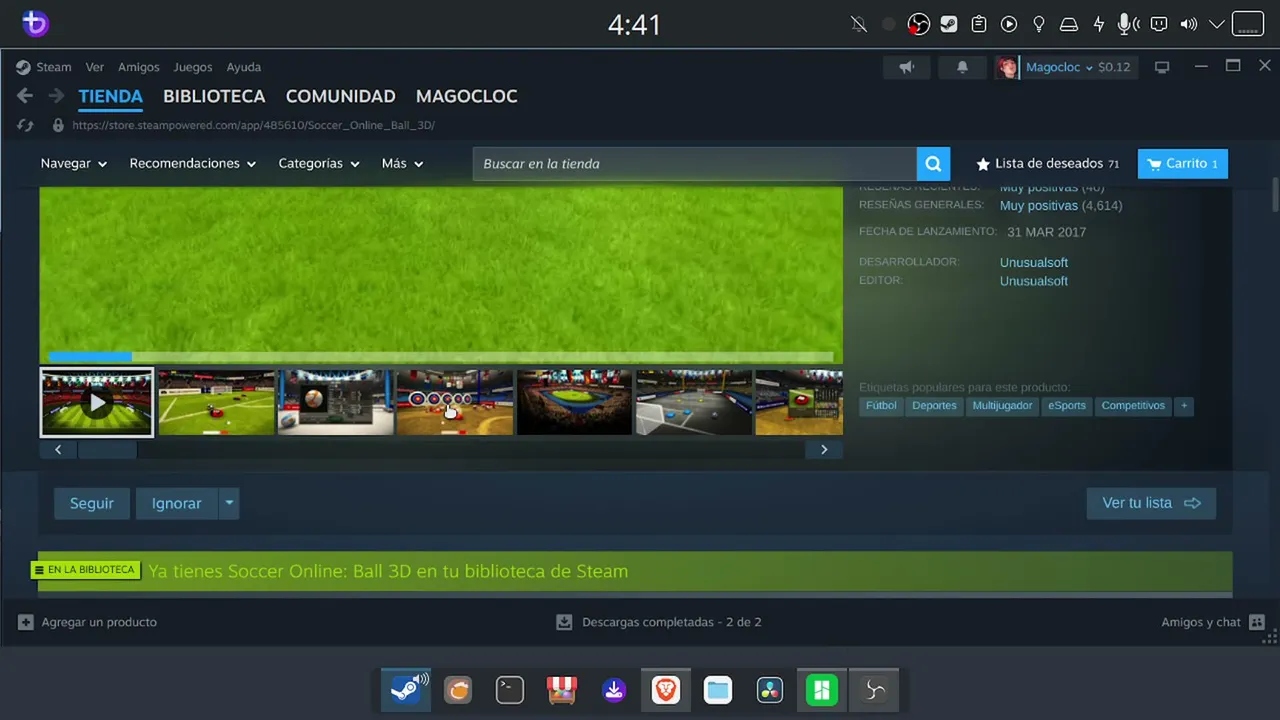The height and width of the screenshot is (720, 1280).
Task: Show more tags with the plus button
Action: coord(1184,406)
